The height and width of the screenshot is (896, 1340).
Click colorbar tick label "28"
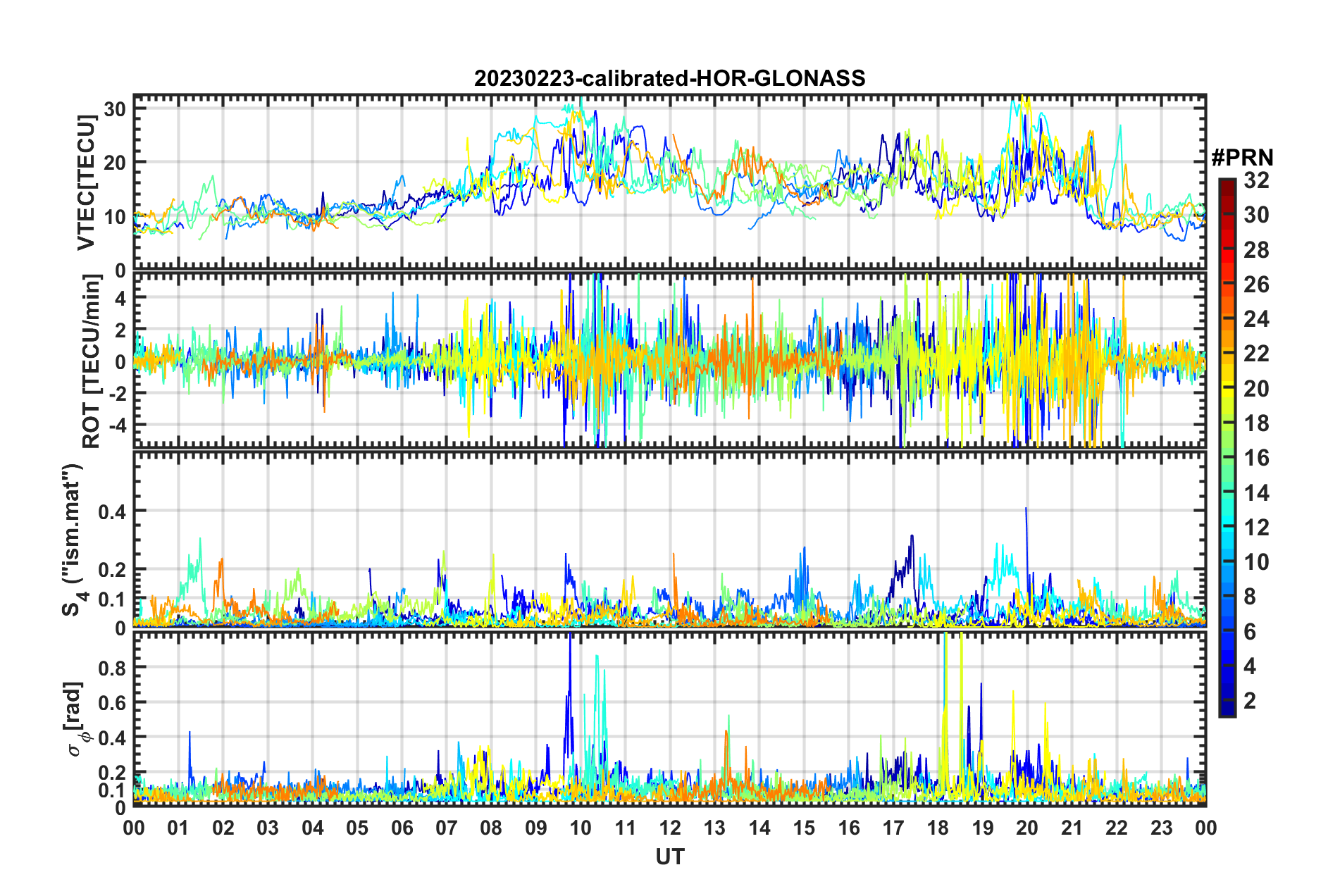click(1256, 250)
